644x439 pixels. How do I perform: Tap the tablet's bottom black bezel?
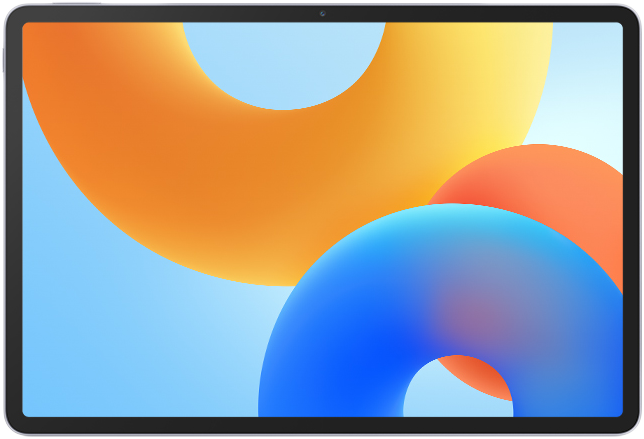322,424
